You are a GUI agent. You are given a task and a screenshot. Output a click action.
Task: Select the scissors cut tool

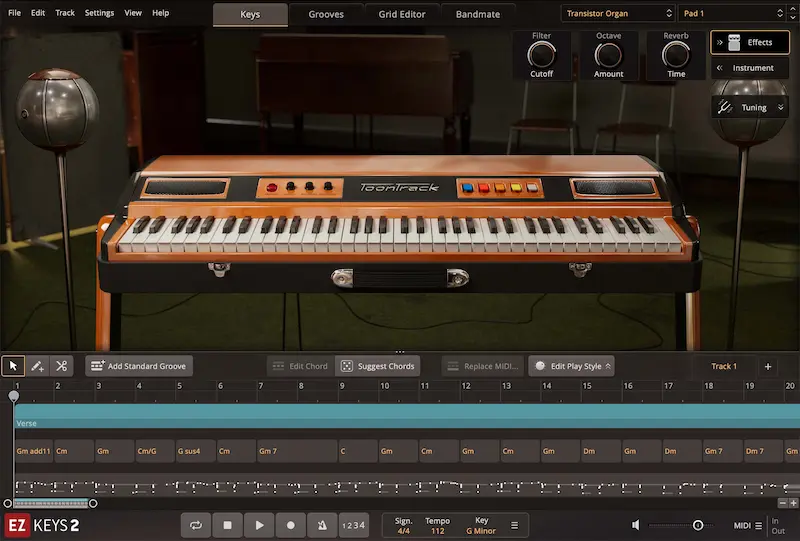62,366
